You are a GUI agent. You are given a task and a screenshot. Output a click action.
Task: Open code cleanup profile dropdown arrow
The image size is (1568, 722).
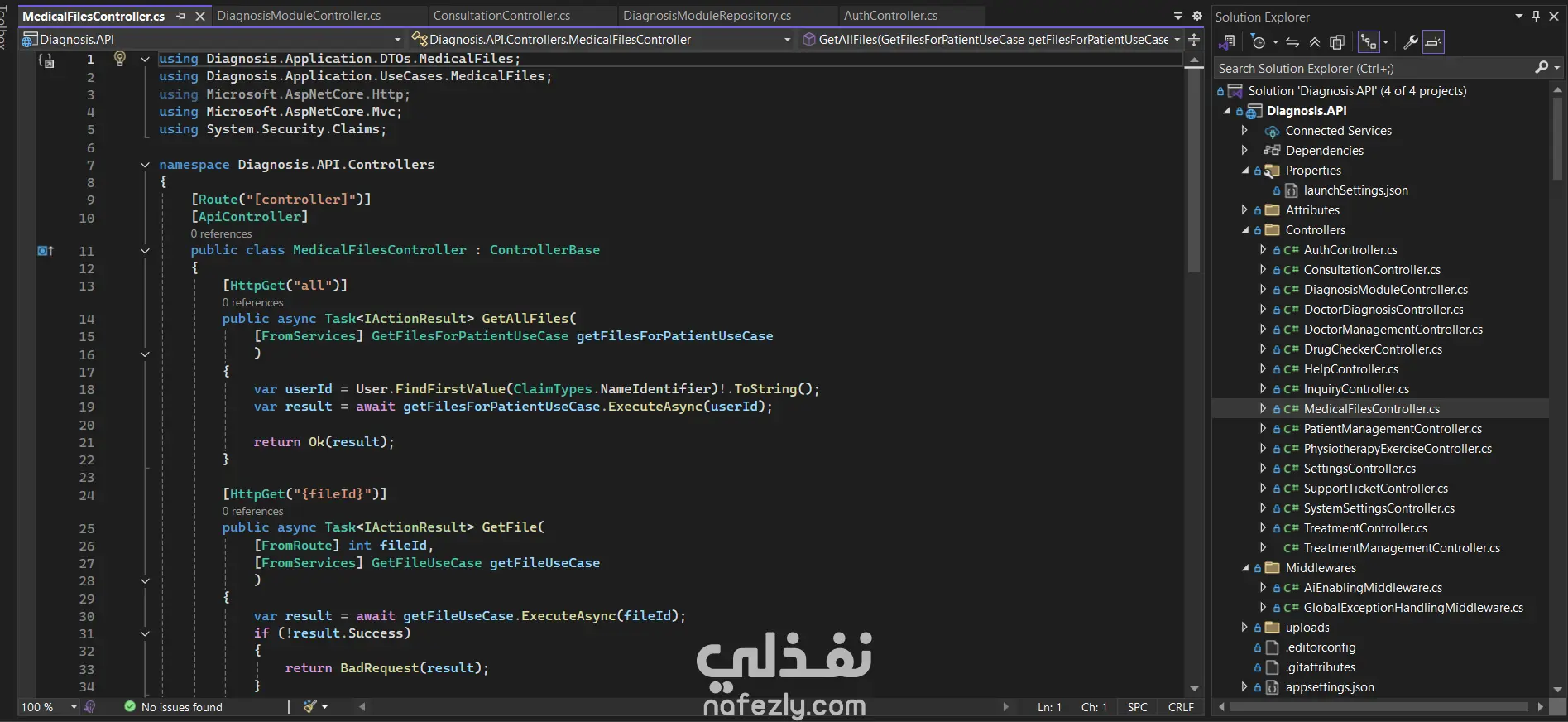click(325, 707)
